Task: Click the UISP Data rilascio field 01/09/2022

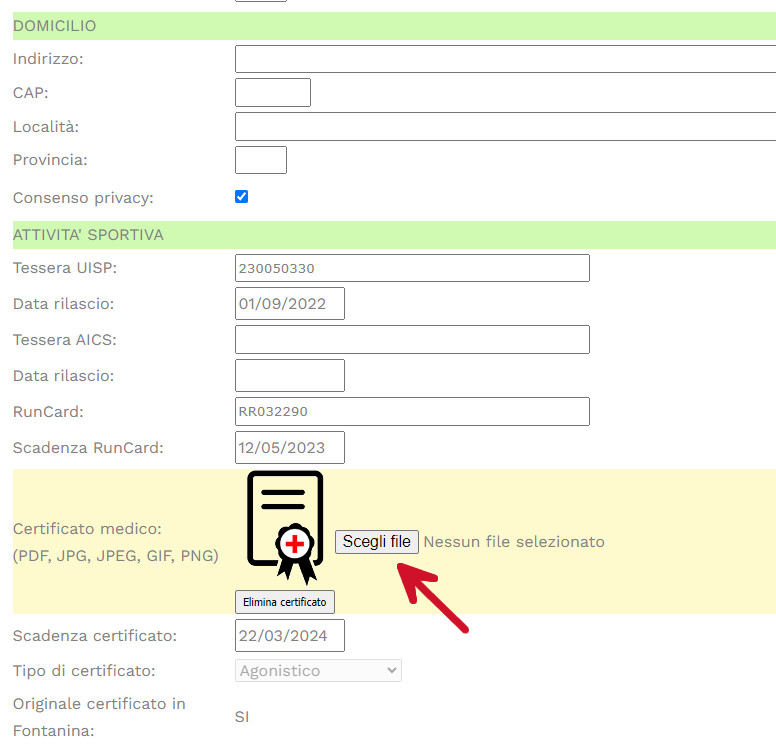Action: 290,303
